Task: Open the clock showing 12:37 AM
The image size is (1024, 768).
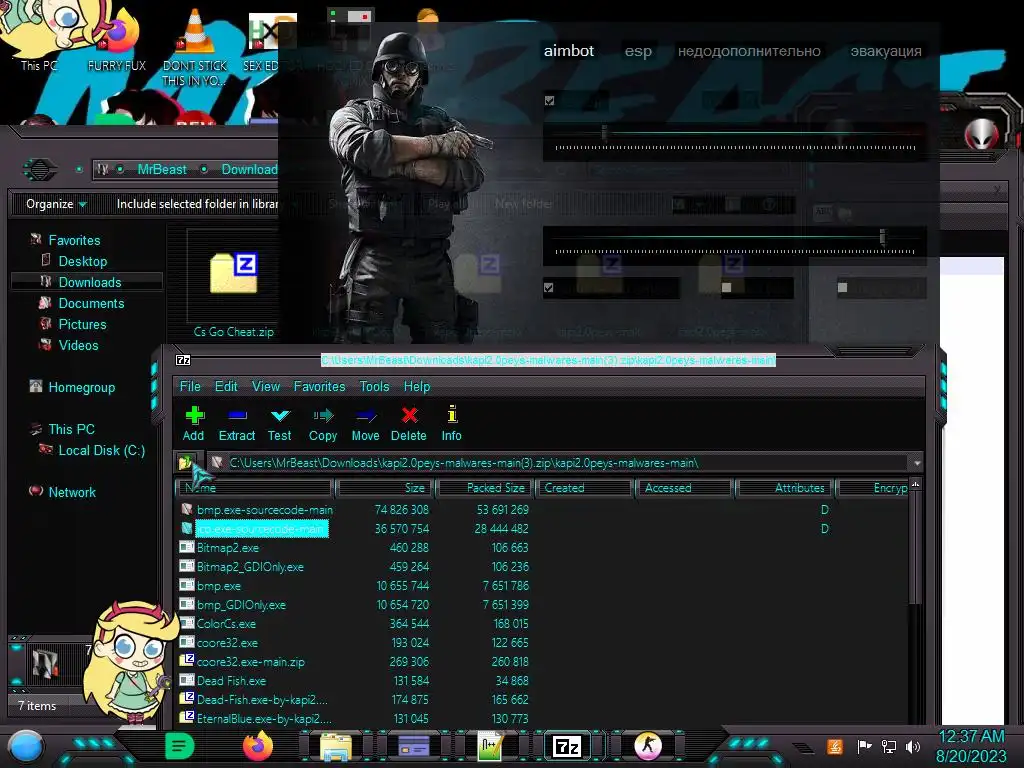Action: [971, 746]
